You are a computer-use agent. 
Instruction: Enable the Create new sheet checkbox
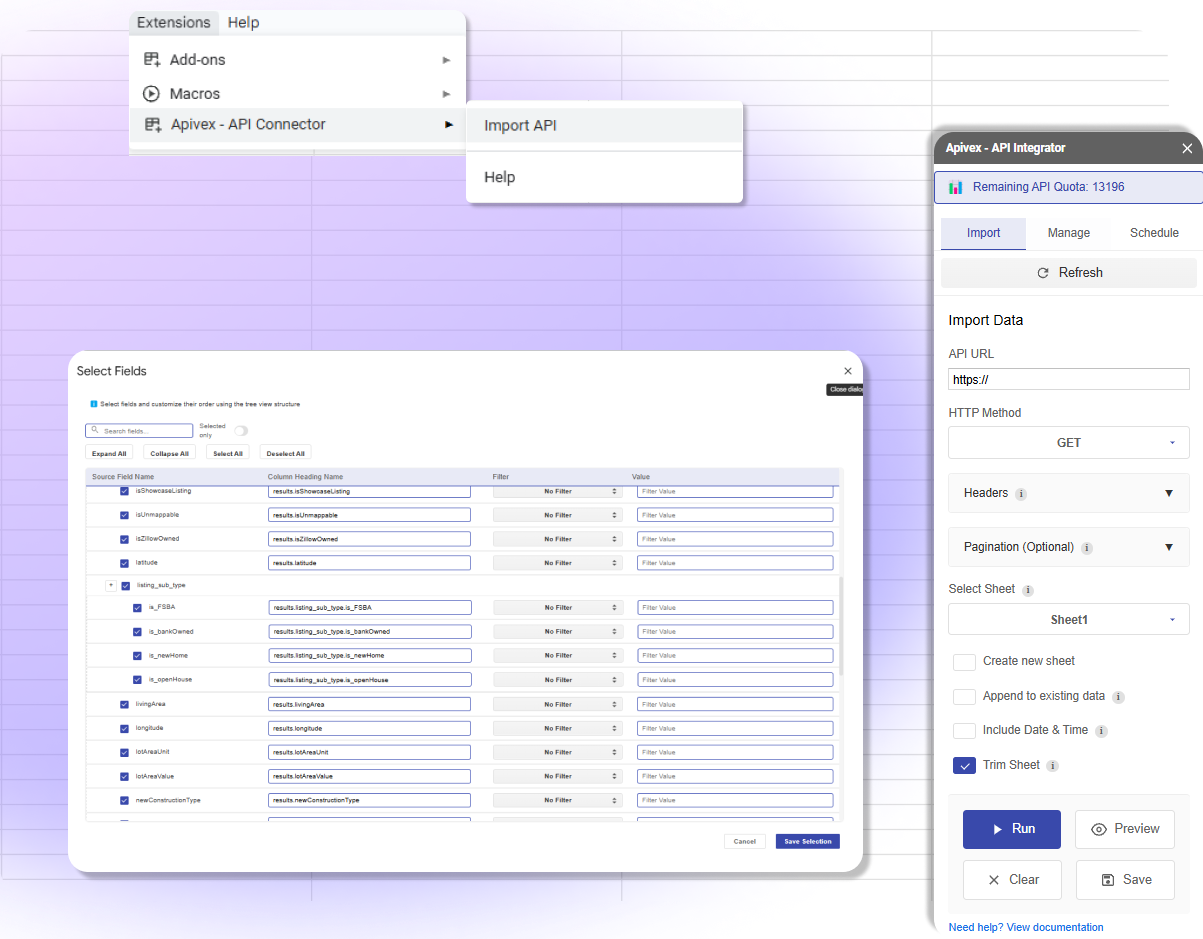[x=964, y=662]
